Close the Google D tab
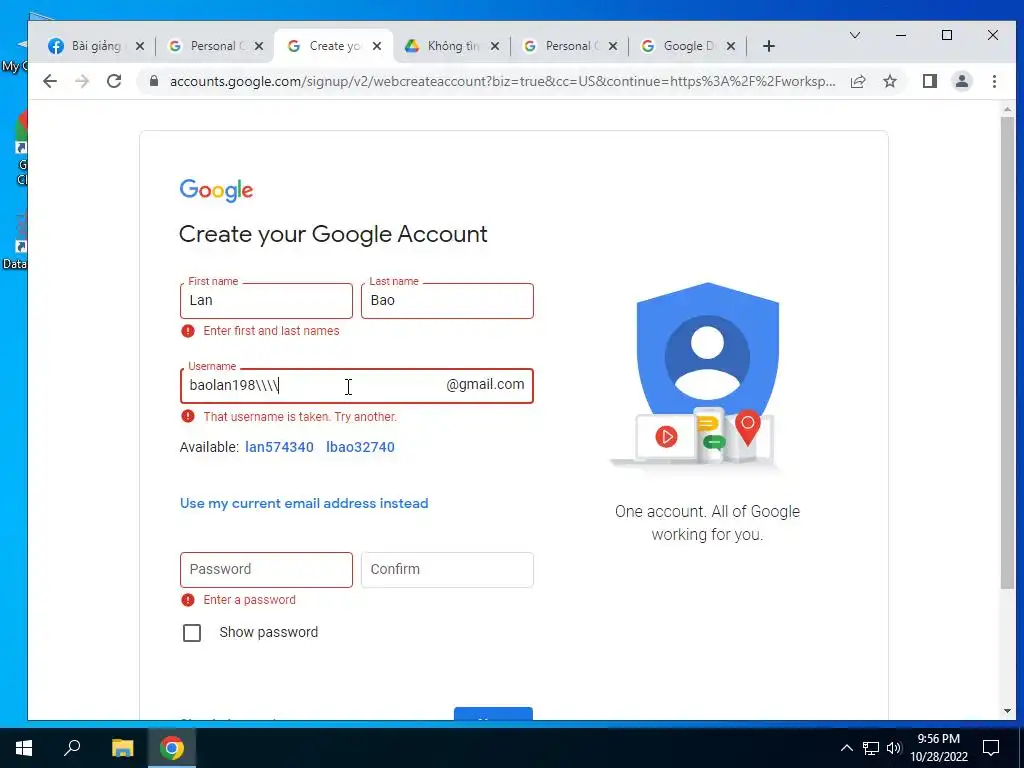Screen dimensions: 1024x768 [731, 46]
